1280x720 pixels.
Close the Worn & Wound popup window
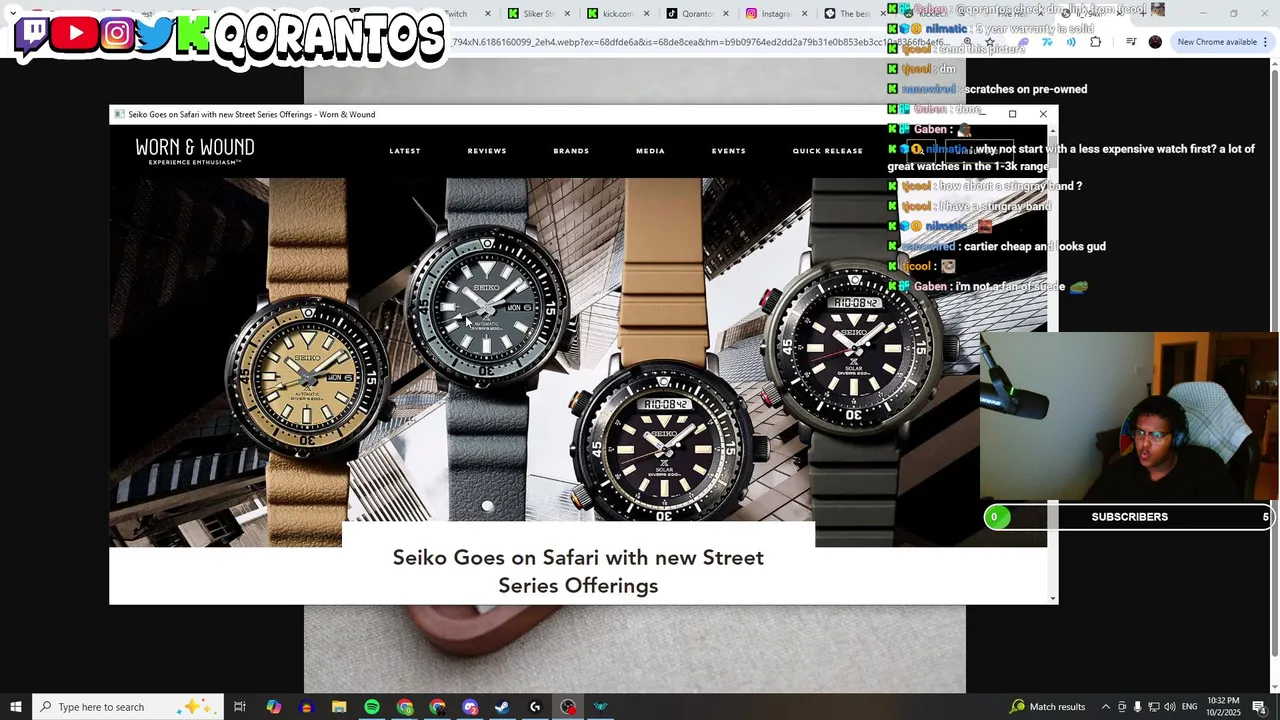point(1043,114)
